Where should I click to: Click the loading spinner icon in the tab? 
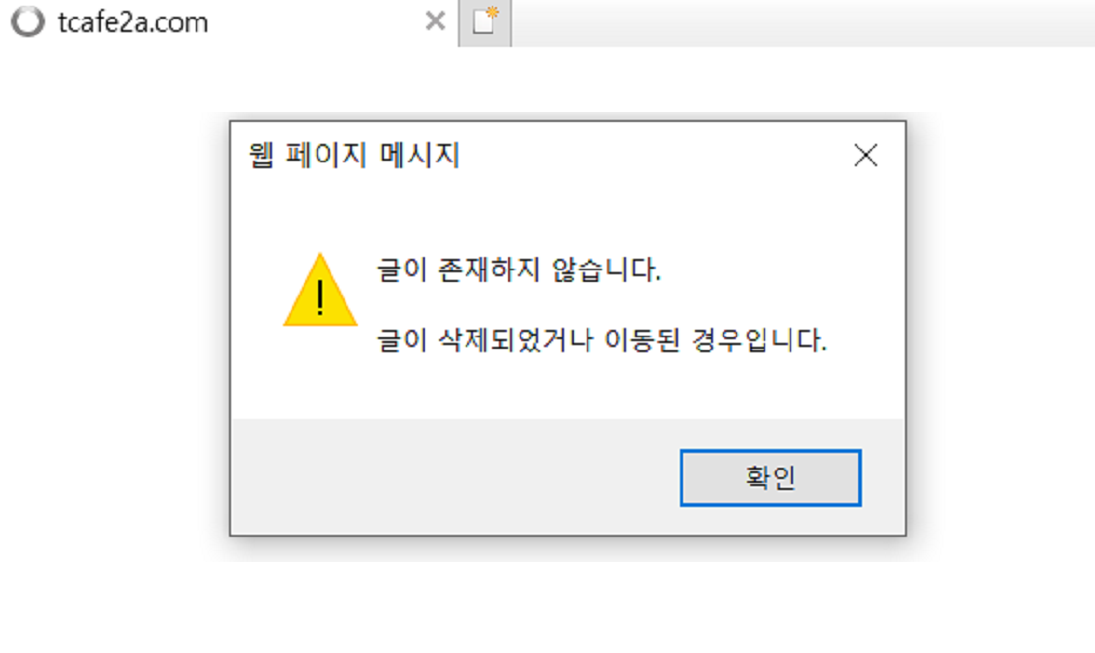(x=28, y=22)
